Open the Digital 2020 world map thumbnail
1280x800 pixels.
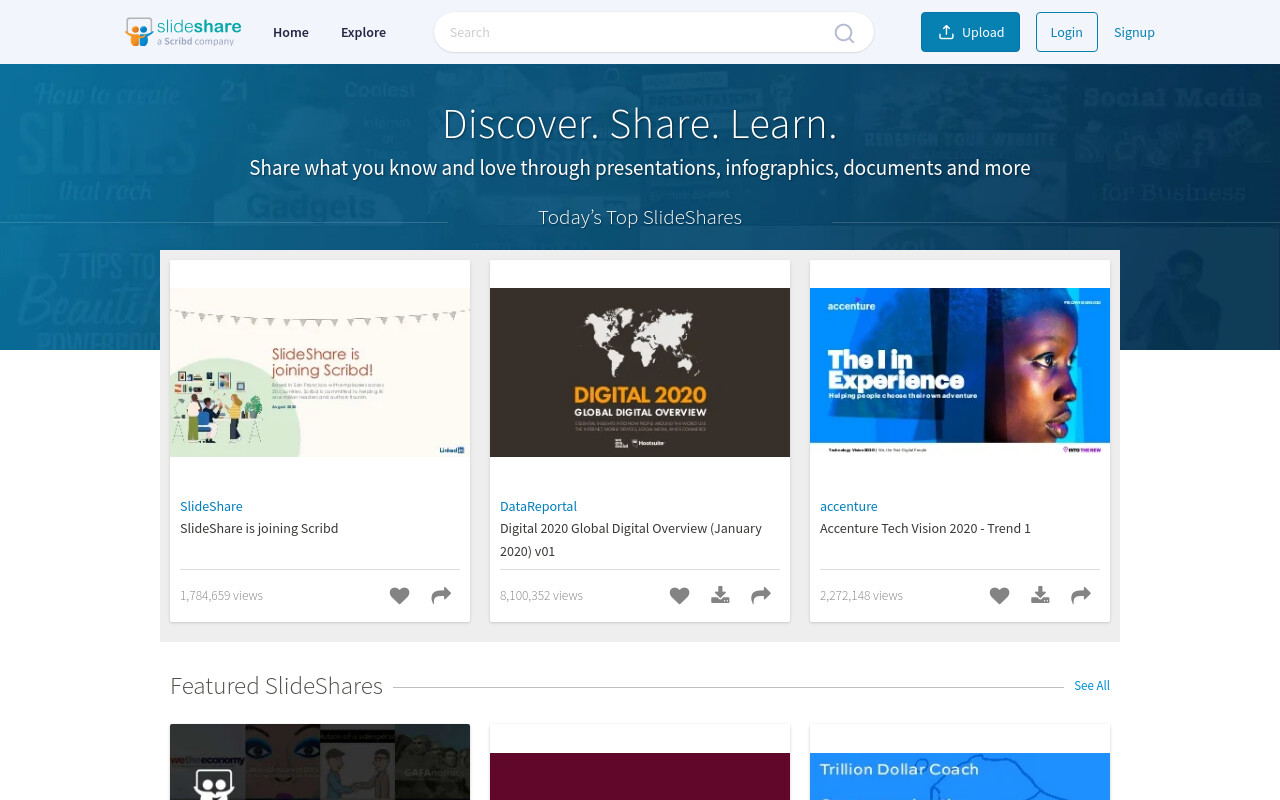coord(640,373)
